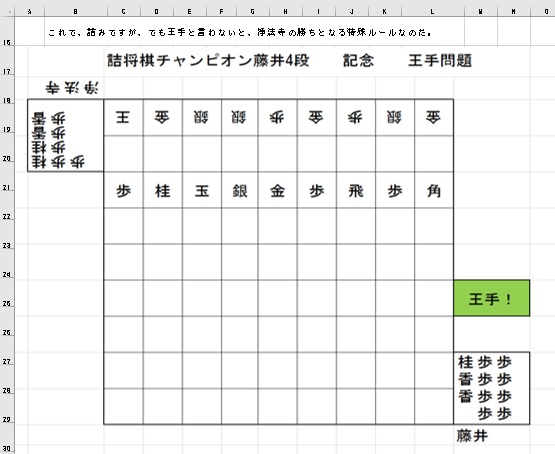Screen dimensions: 555x454
Task: Select column L header
Action: point(433,12)
